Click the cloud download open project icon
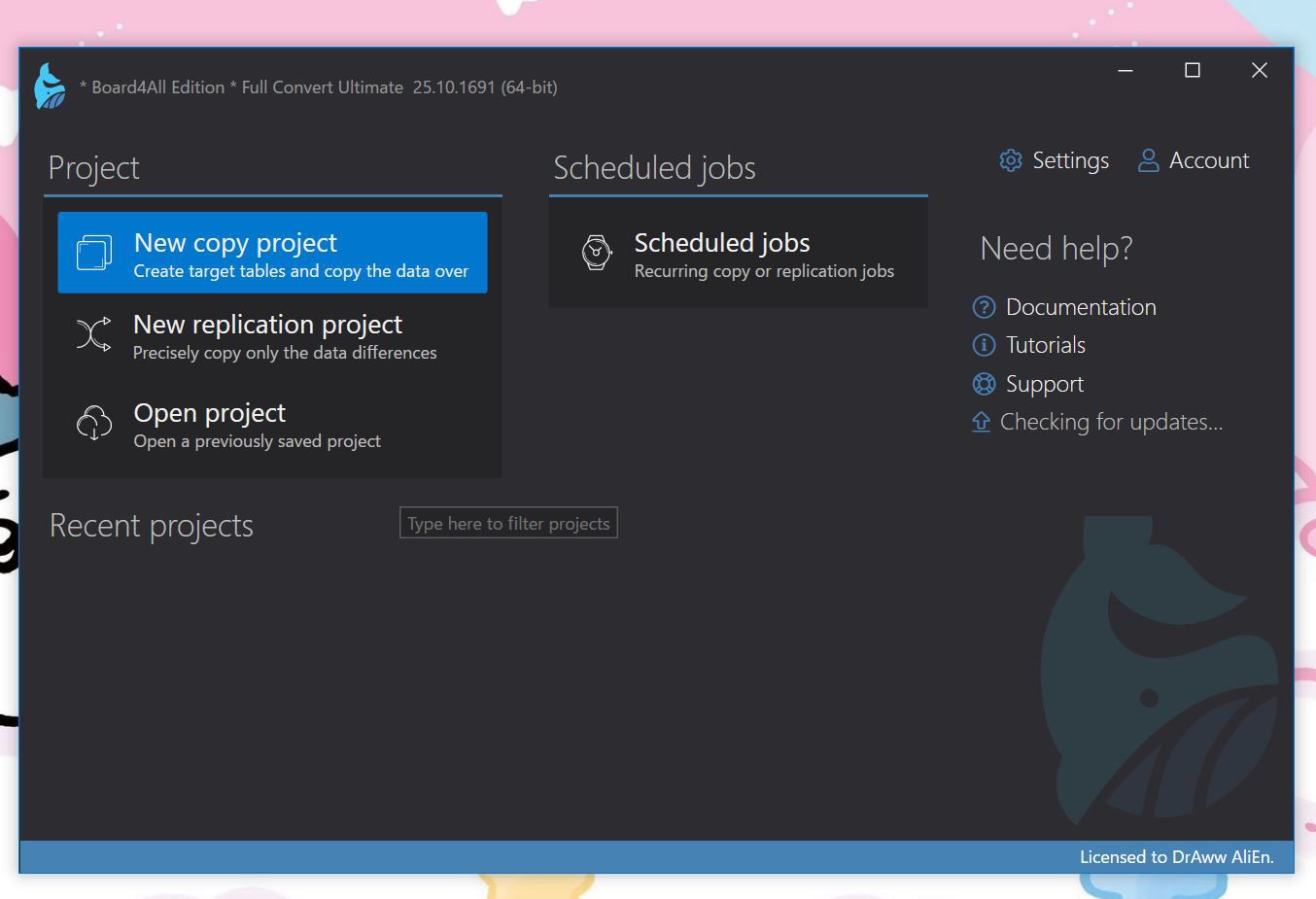Screen dimensions: 1316x899 [x=94, y=423]
